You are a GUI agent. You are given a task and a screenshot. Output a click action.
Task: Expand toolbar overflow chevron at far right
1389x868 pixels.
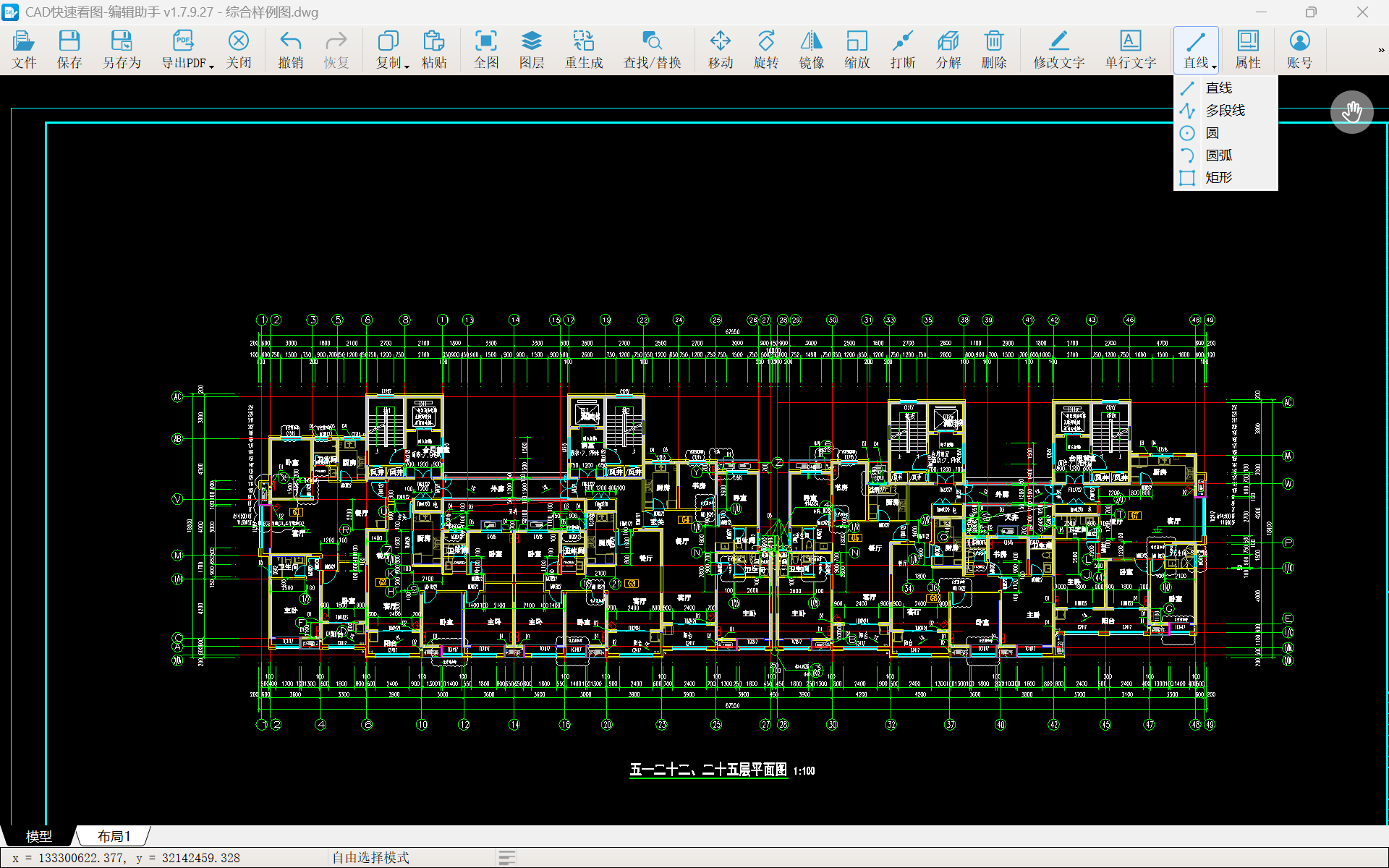click(1381, 50)
